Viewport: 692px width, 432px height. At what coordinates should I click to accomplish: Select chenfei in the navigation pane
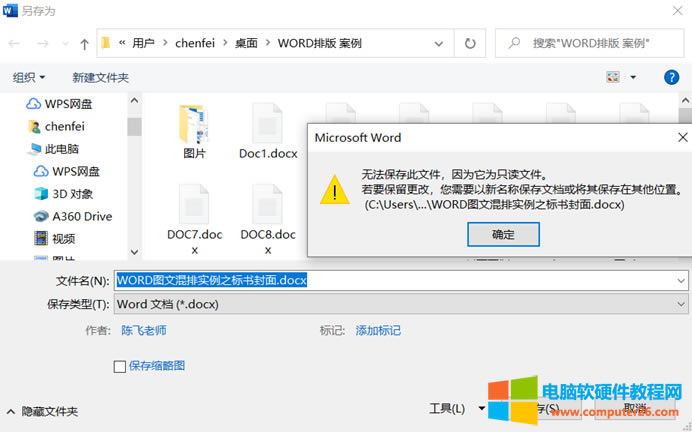(x=56, y=127)
